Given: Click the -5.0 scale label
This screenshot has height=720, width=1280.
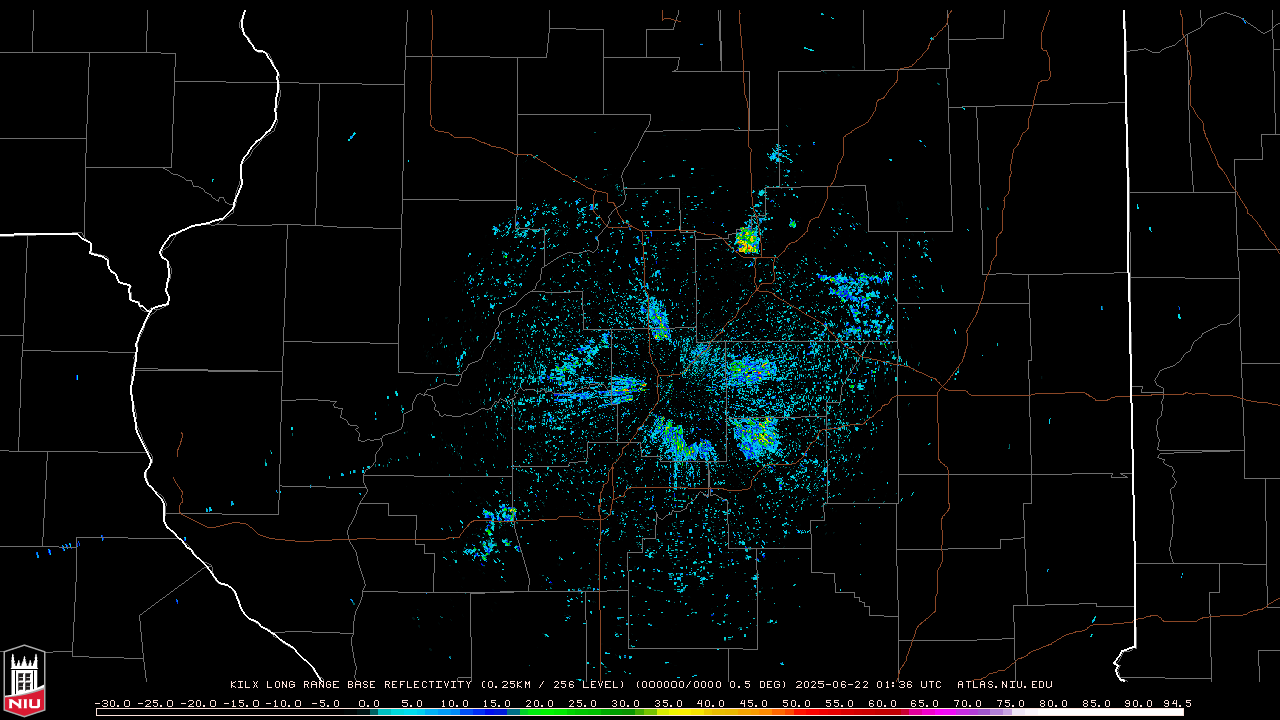Looking at the screenshot, I should tap(327, 703).
